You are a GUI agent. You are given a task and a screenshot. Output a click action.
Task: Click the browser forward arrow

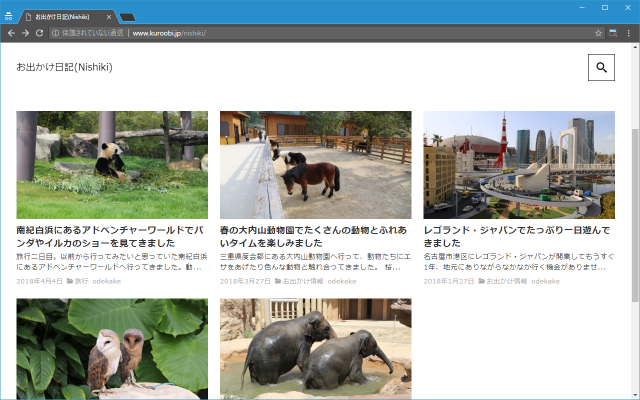[x=25, y=33]
